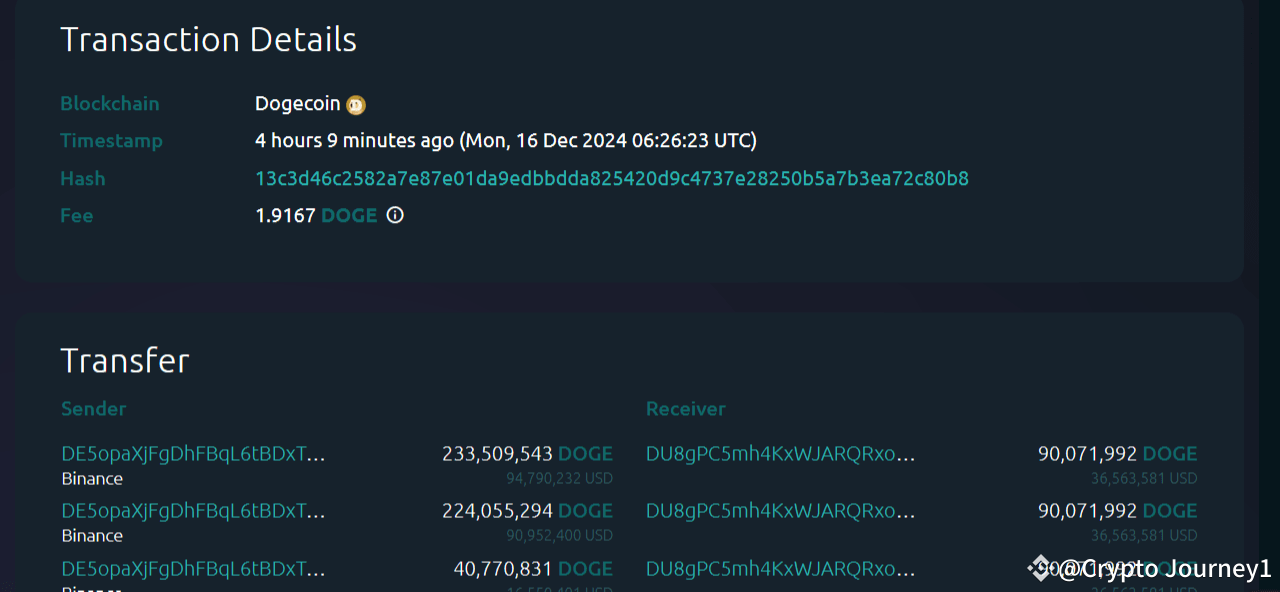Image resolution: width=1280 pixels, height=592 pixels.
Task: Click the Binance tag under the first sender
Action: 92,478
